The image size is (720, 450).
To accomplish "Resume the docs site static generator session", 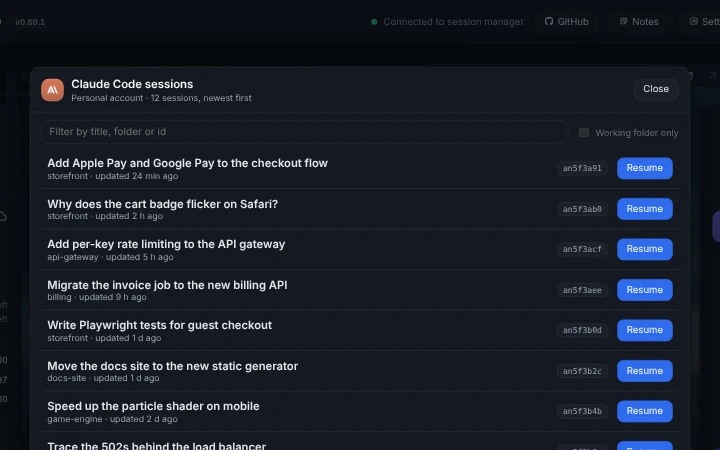I will 645,371.
